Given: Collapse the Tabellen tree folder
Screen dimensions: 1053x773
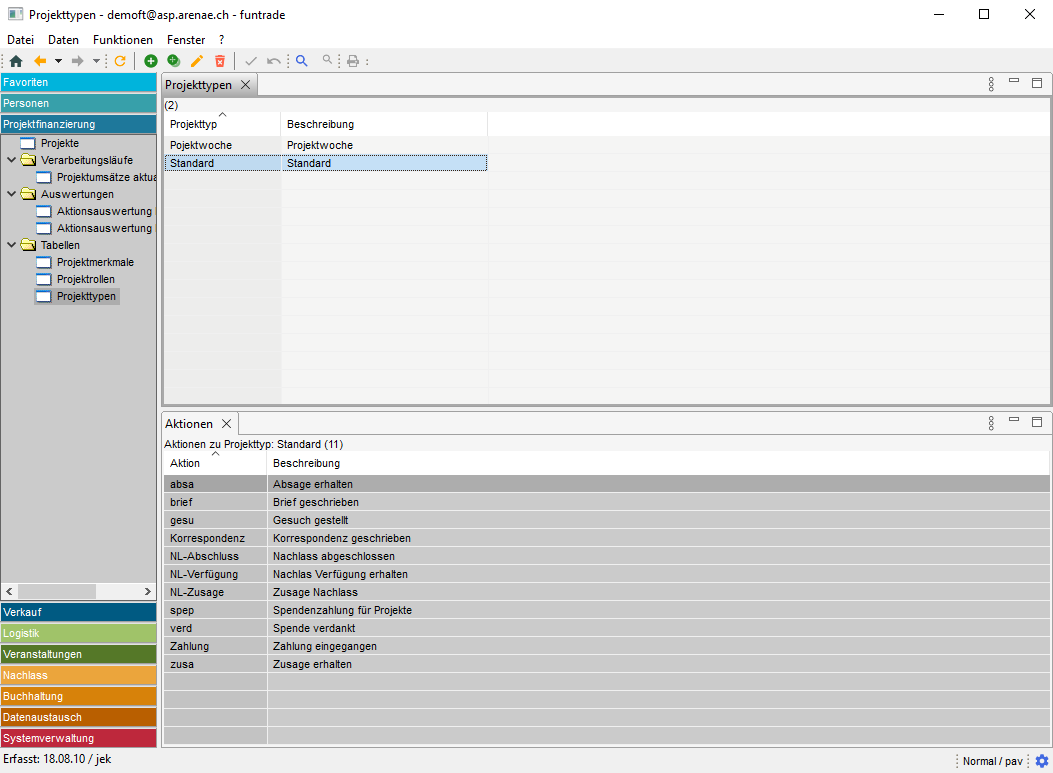Looking at the screenshot, I should point(12,245).
